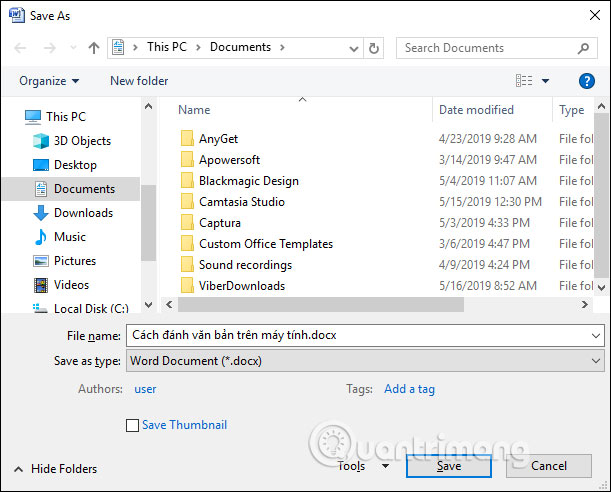Click the search magnifier icon

pyautogui.click(x=585, y=47)
